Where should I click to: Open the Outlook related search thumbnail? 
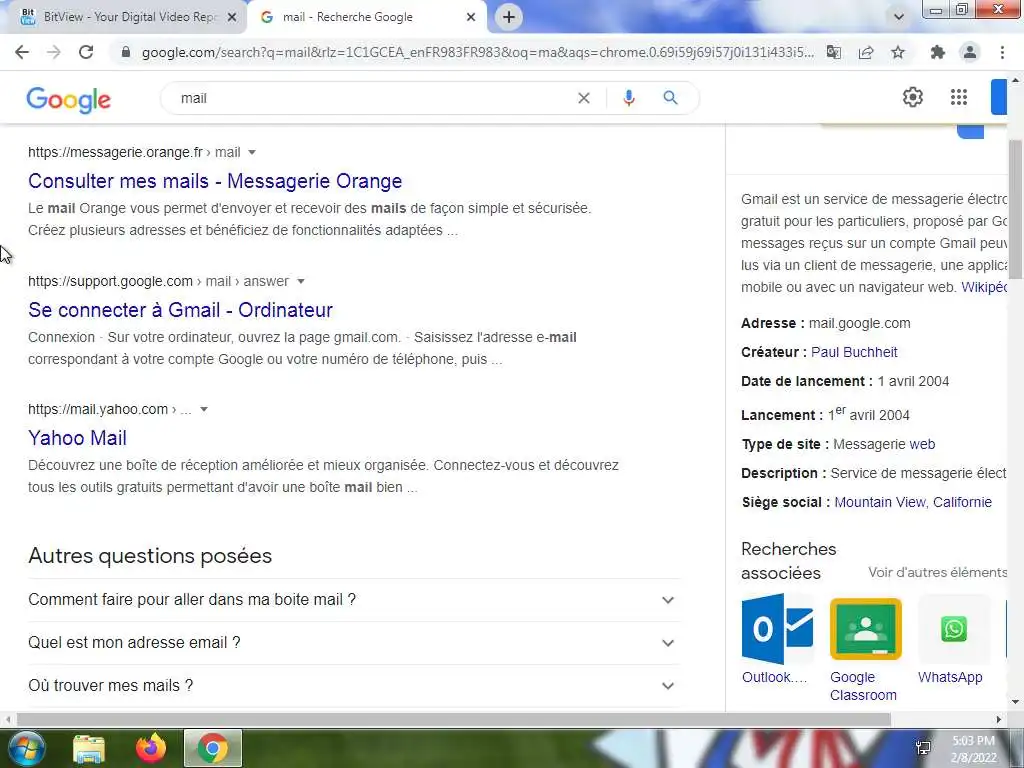tap(777, 629)
